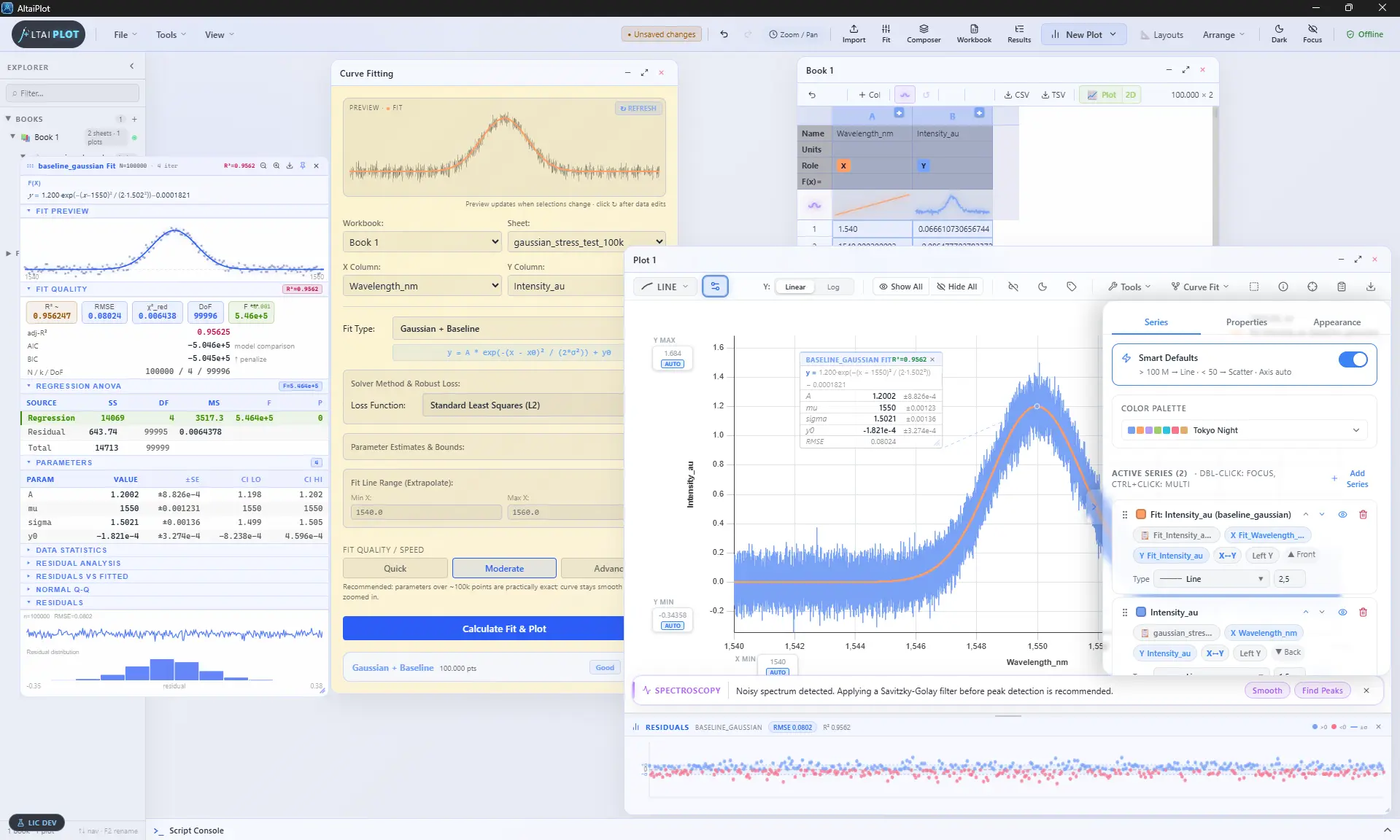Image resolution: width=1400 pixels, height=840 pixels.
Task: Maximize the Curve Fitting dialog
Action: pyautogui.click(x=644, y=73)
